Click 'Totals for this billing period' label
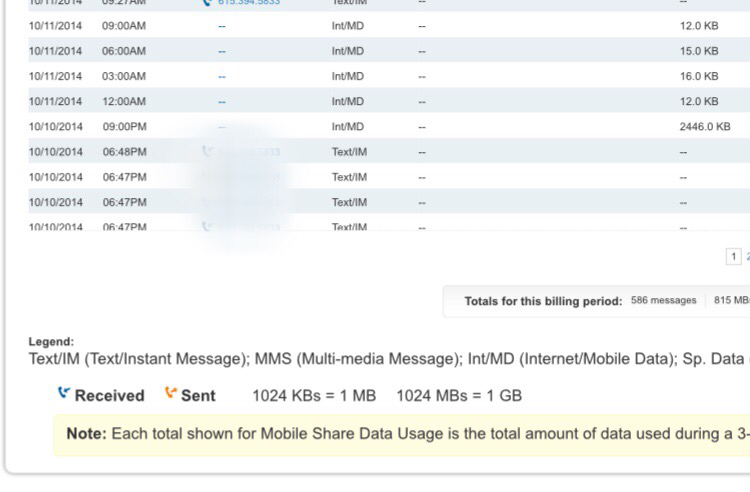This screenshot has height=492, width=750. (543, 301)
